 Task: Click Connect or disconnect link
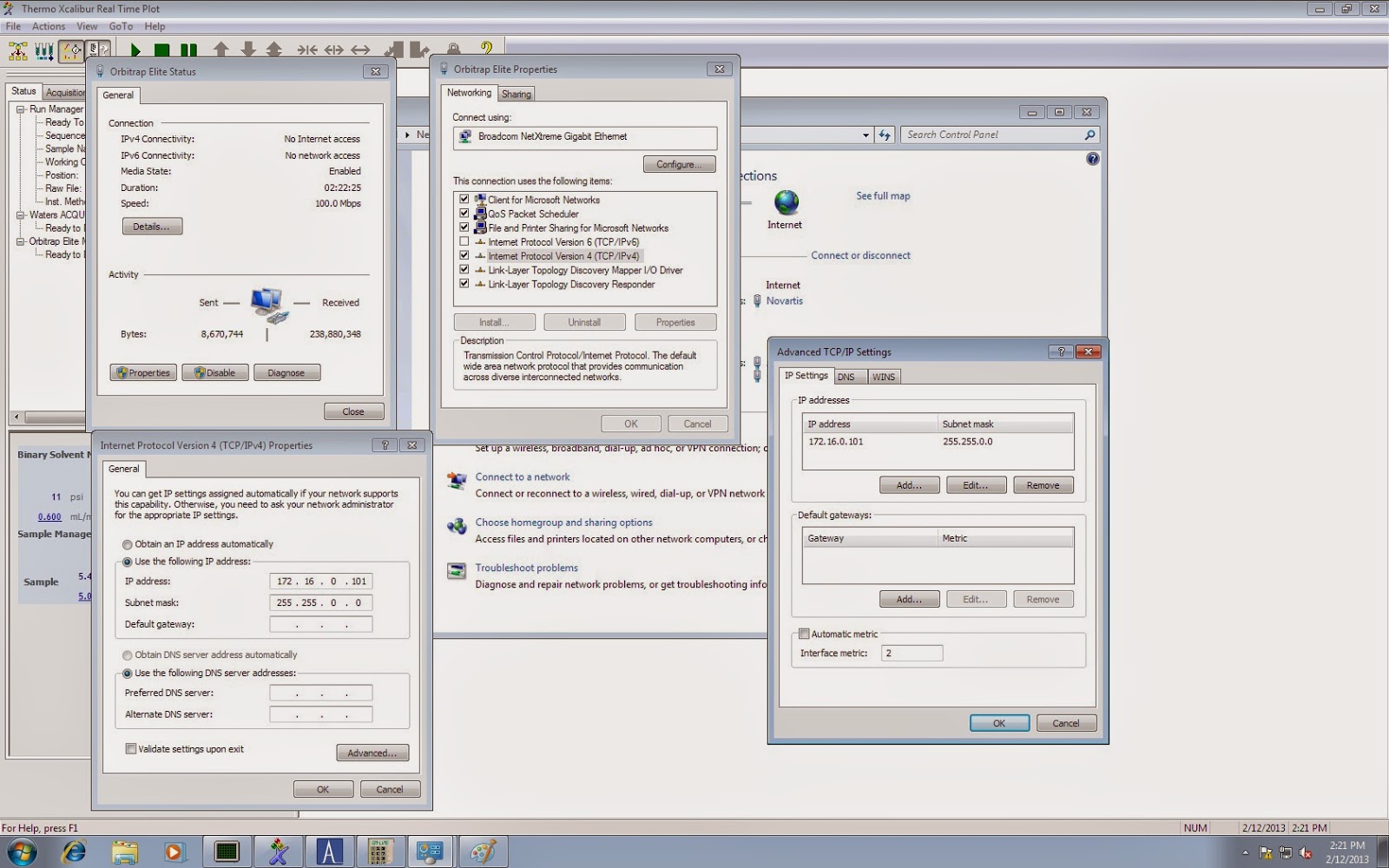pyautogui.click(x=860, y=256)
